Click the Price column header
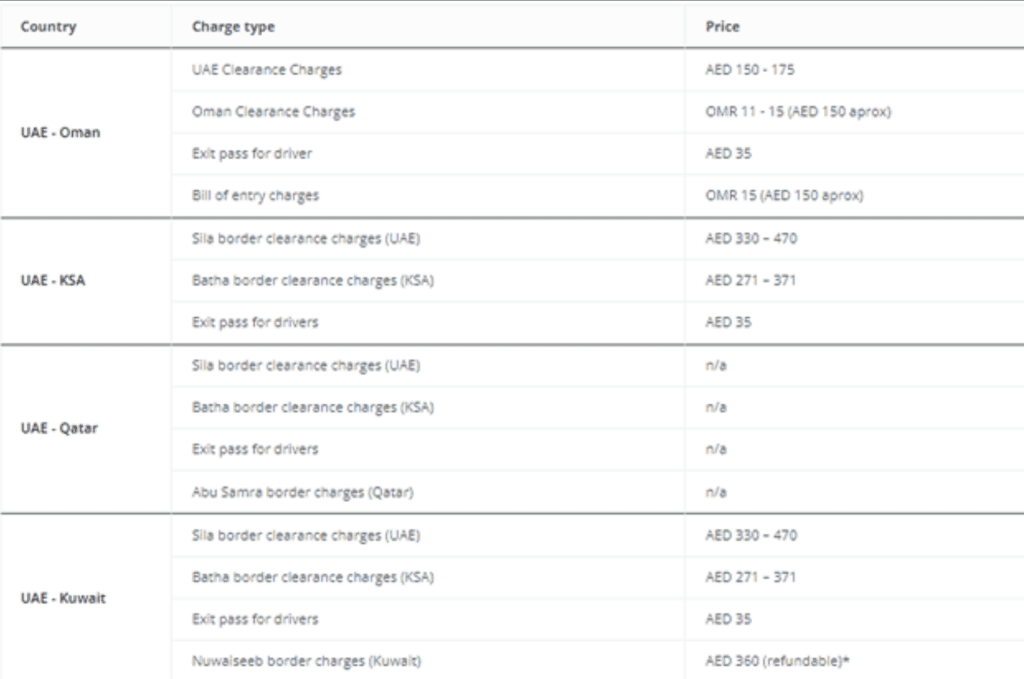The width and height of the screenshot is (1024, 679). [722, 27]
